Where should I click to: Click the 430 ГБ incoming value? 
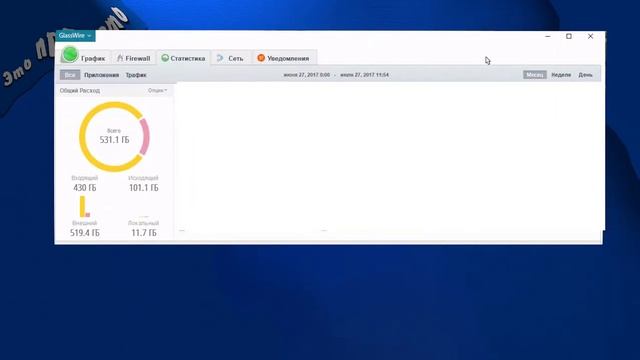click(x=85, y=188)
